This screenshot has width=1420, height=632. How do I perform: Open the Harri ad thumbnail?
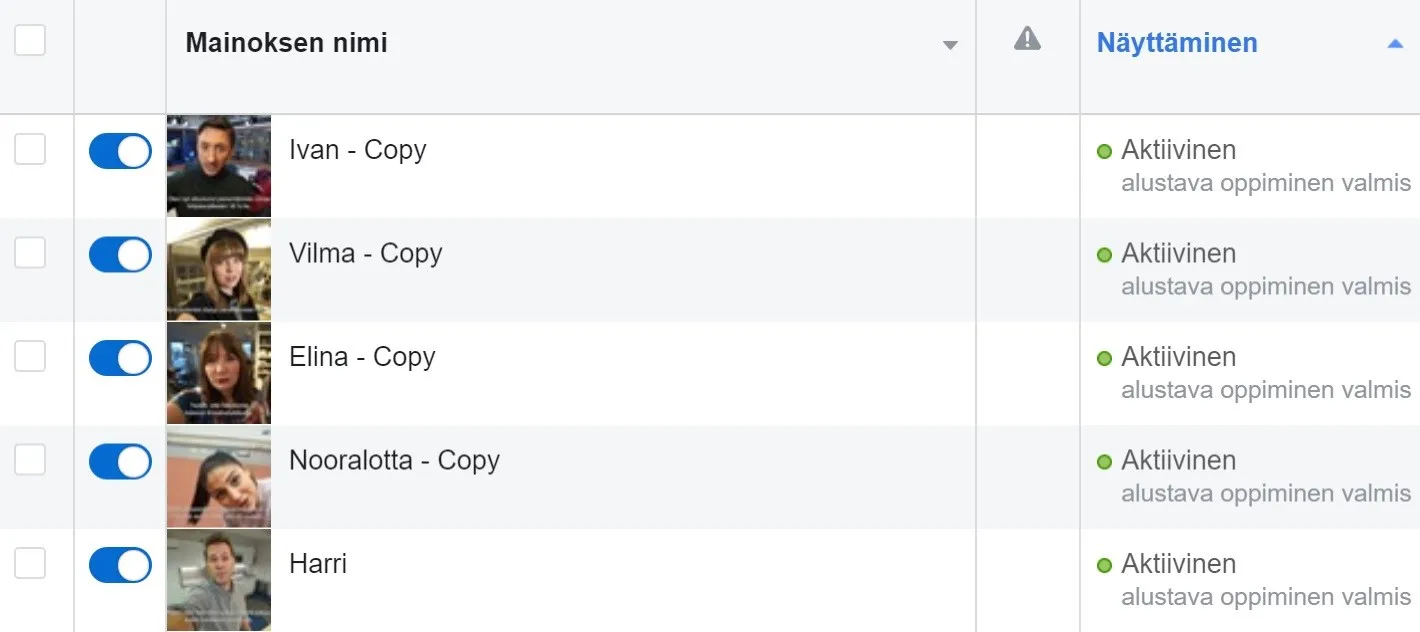[x=219, y=580]
